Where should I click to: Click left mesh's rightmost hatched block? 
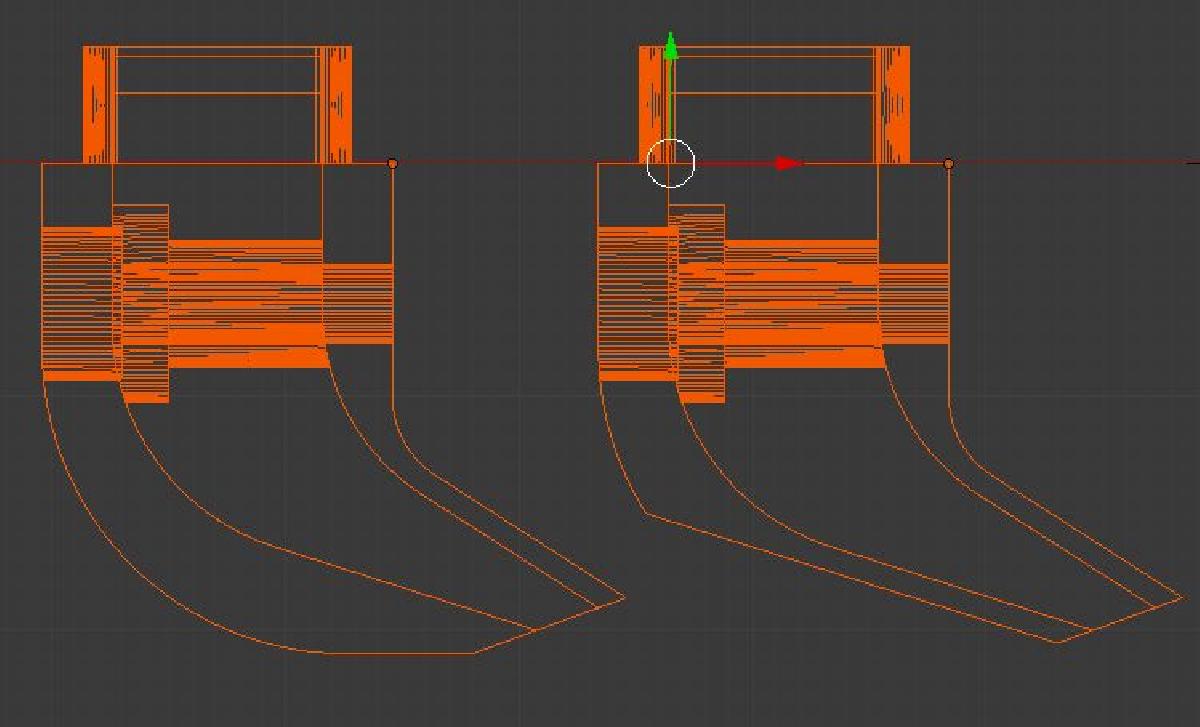pos(357,303)
